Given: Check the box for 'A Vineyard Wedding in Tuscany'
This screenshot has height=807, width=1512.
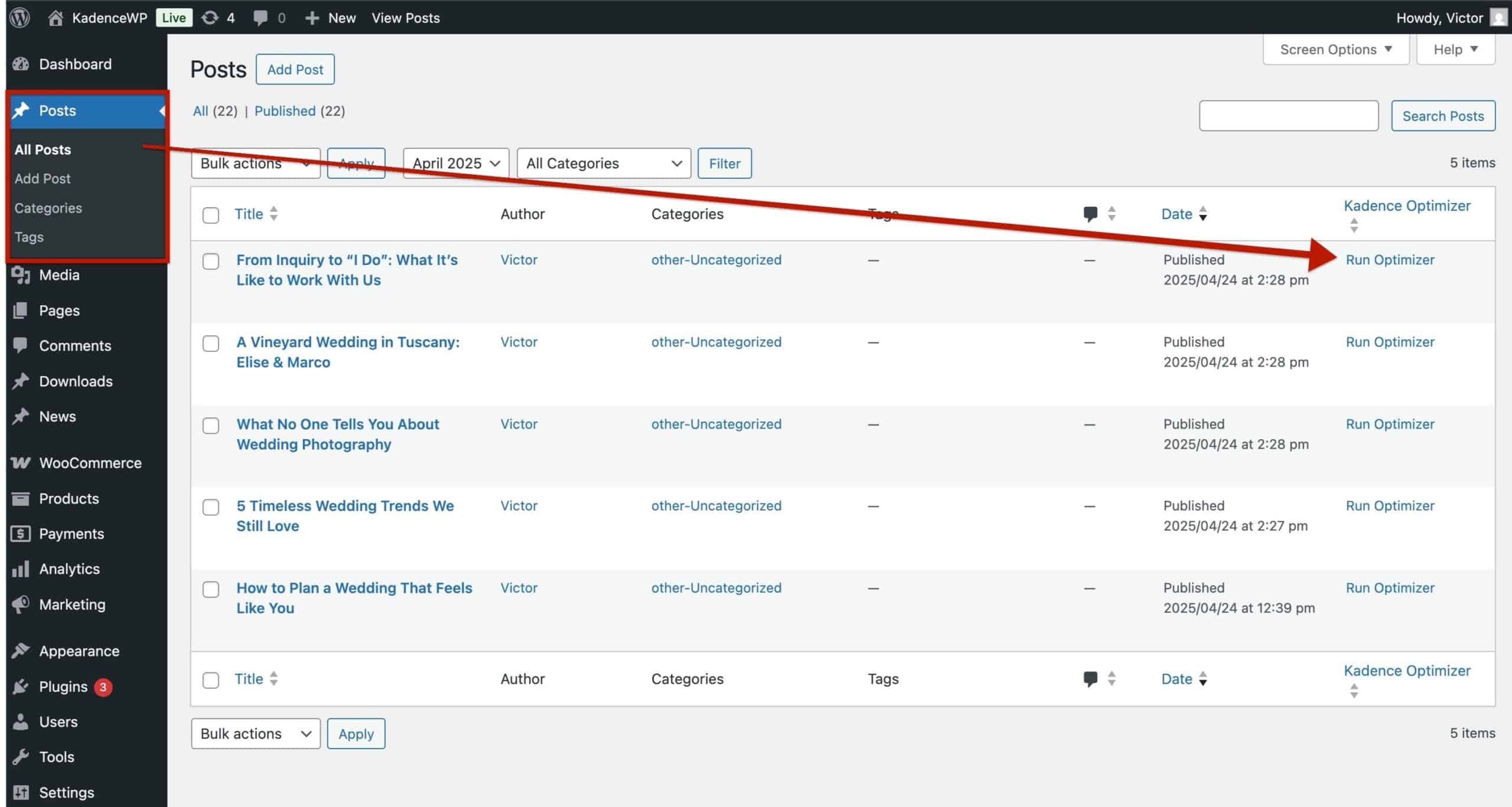Looking at the screenshot, I should pos(211,342).
